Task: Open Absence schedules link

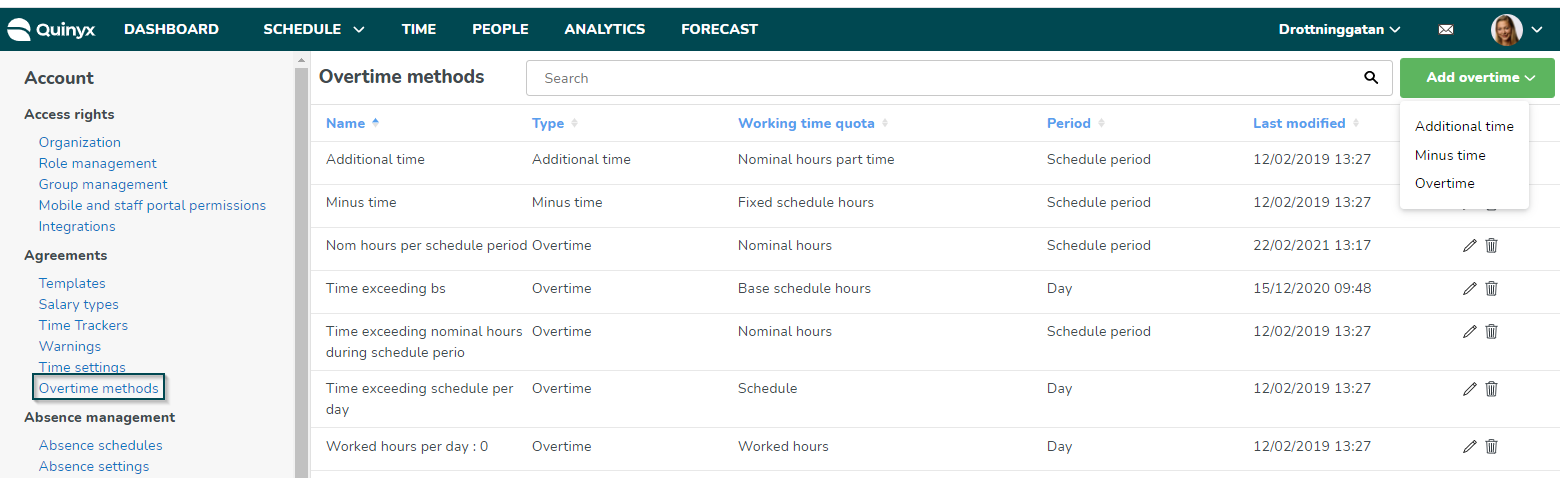Action: [101, 445]
